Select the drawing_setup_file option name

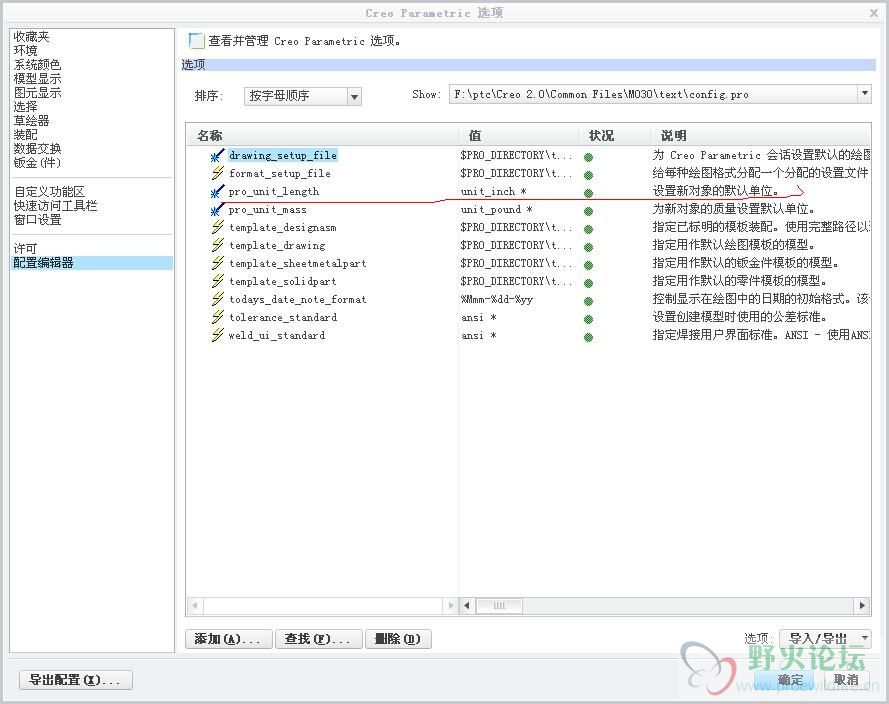pyautogui.click(x=283, y=155)
